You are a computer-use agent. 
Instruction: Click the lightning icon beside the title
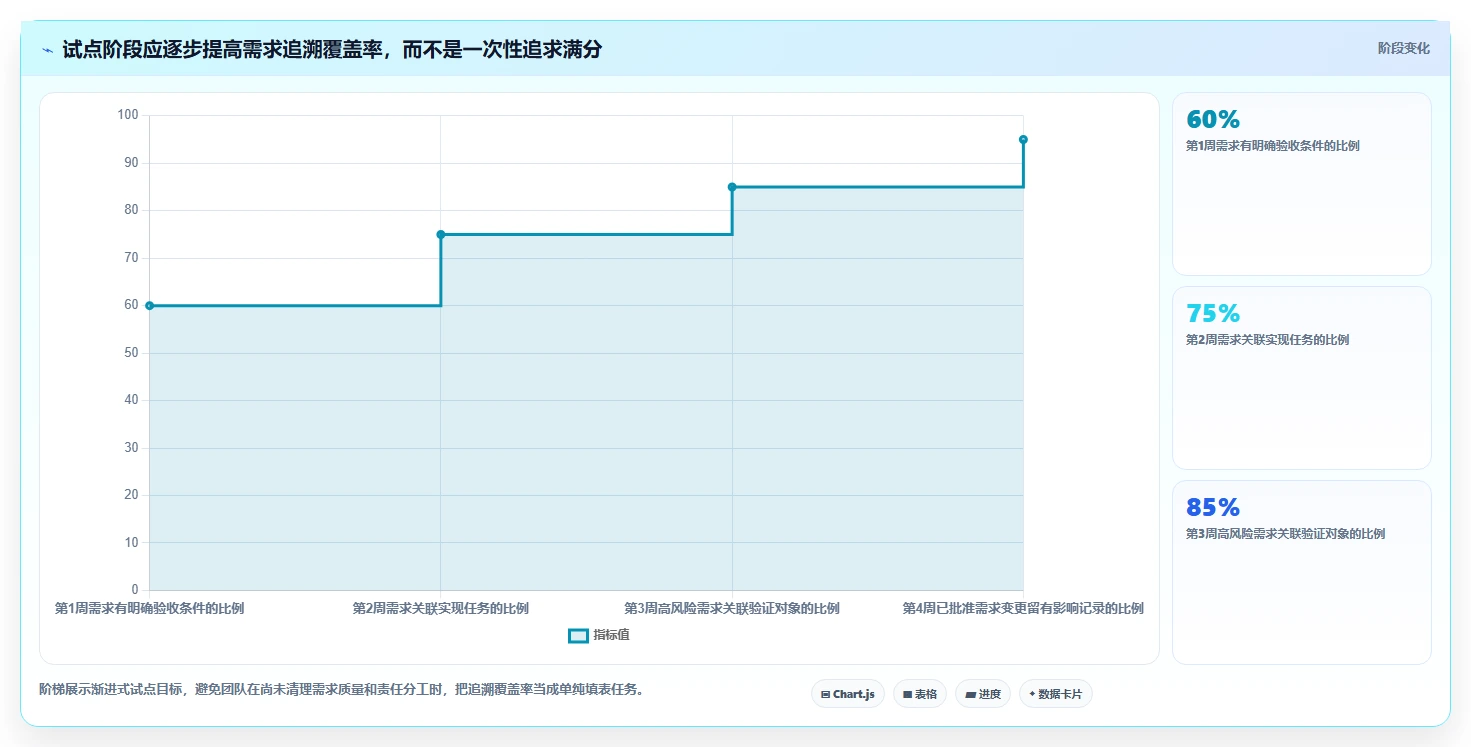(47, 50)
